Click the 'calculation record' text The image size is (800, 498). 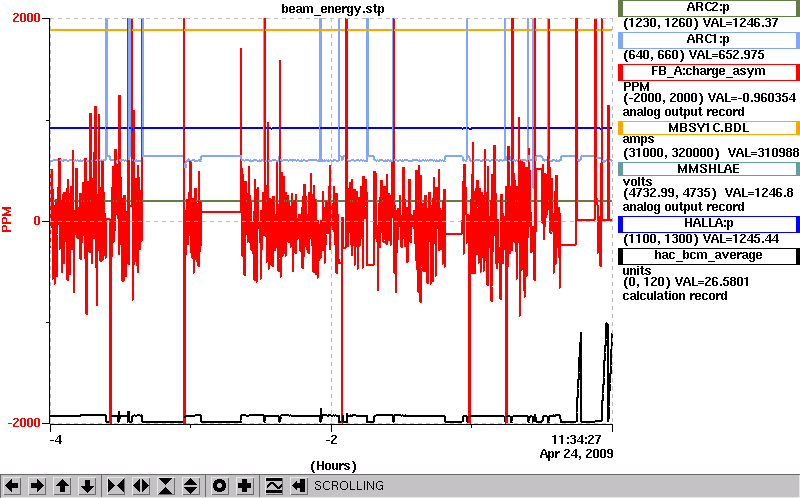674,296
